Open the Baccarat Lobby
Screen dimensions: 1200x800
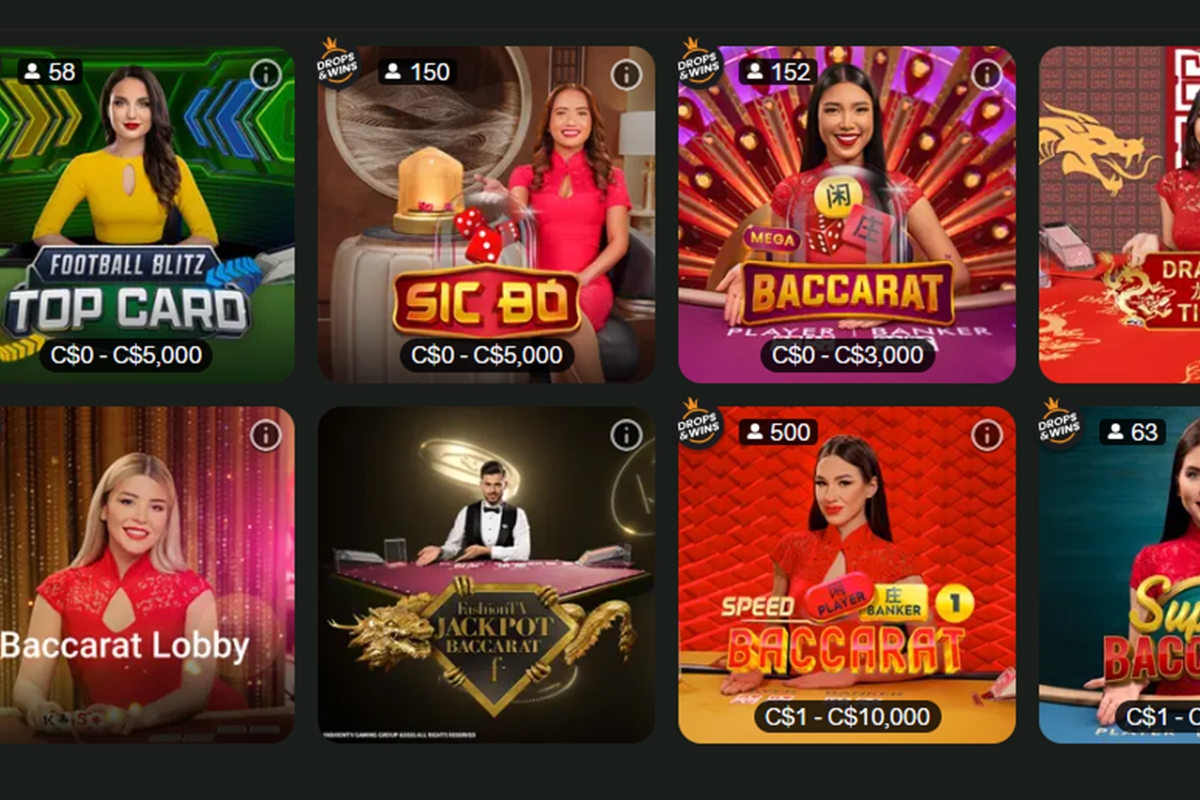coord(147,575)
